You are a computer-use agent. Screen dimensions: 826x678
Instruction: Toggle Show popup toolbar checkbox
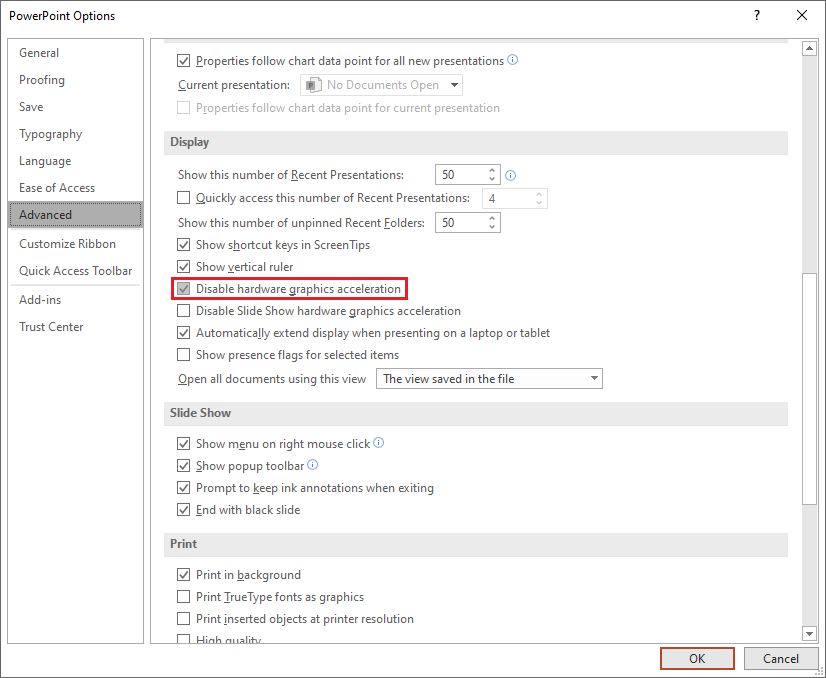coord(183,466)
